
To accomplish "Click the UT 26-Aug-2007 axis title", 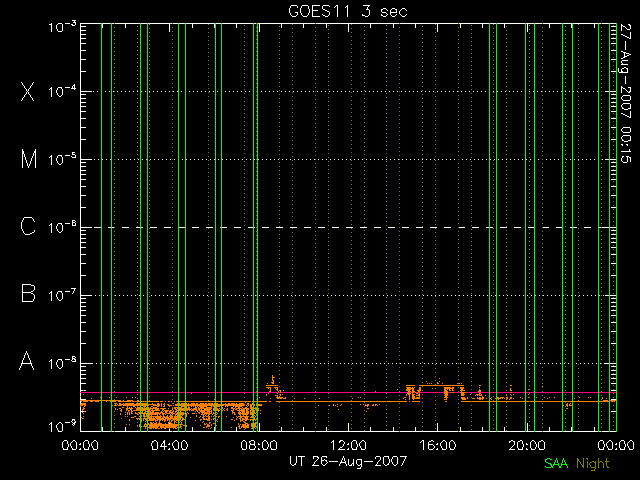I will [x=348, y=461].
